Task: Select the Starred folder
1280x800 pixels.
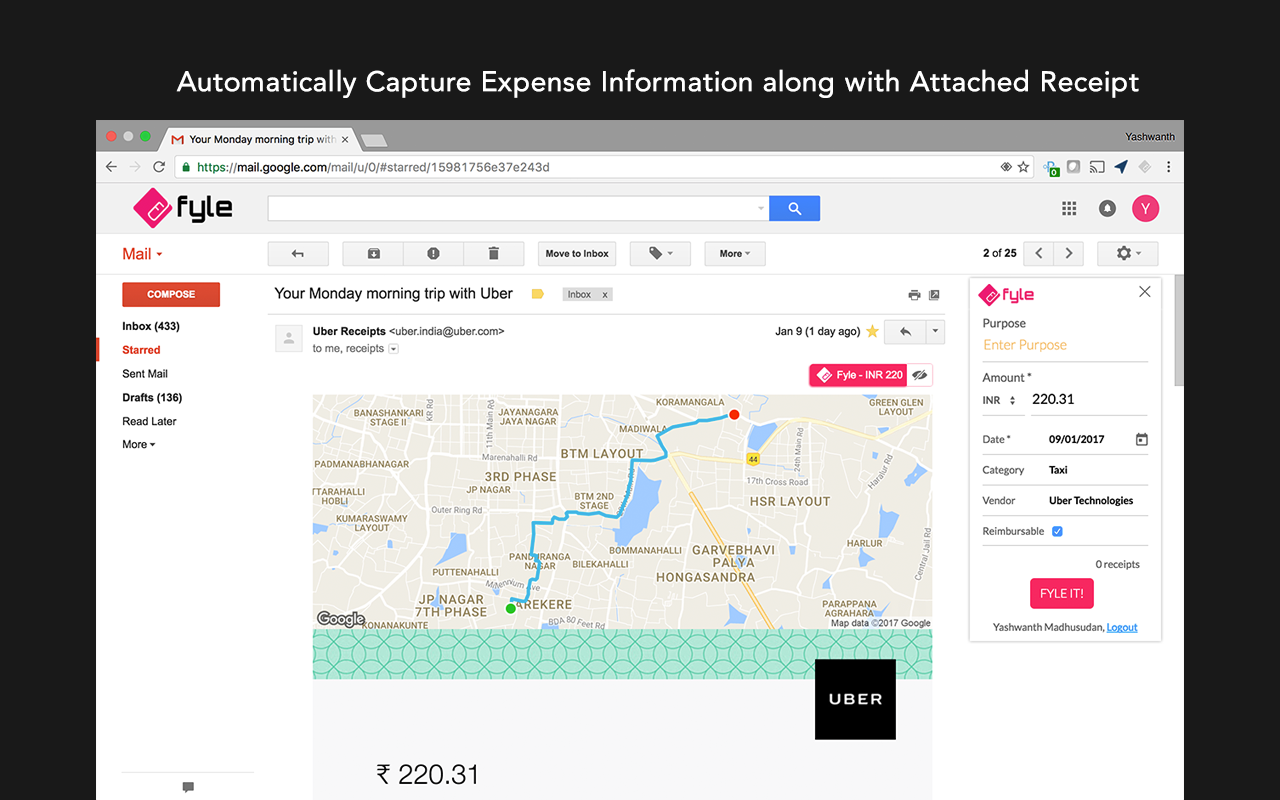Action: 141,350
